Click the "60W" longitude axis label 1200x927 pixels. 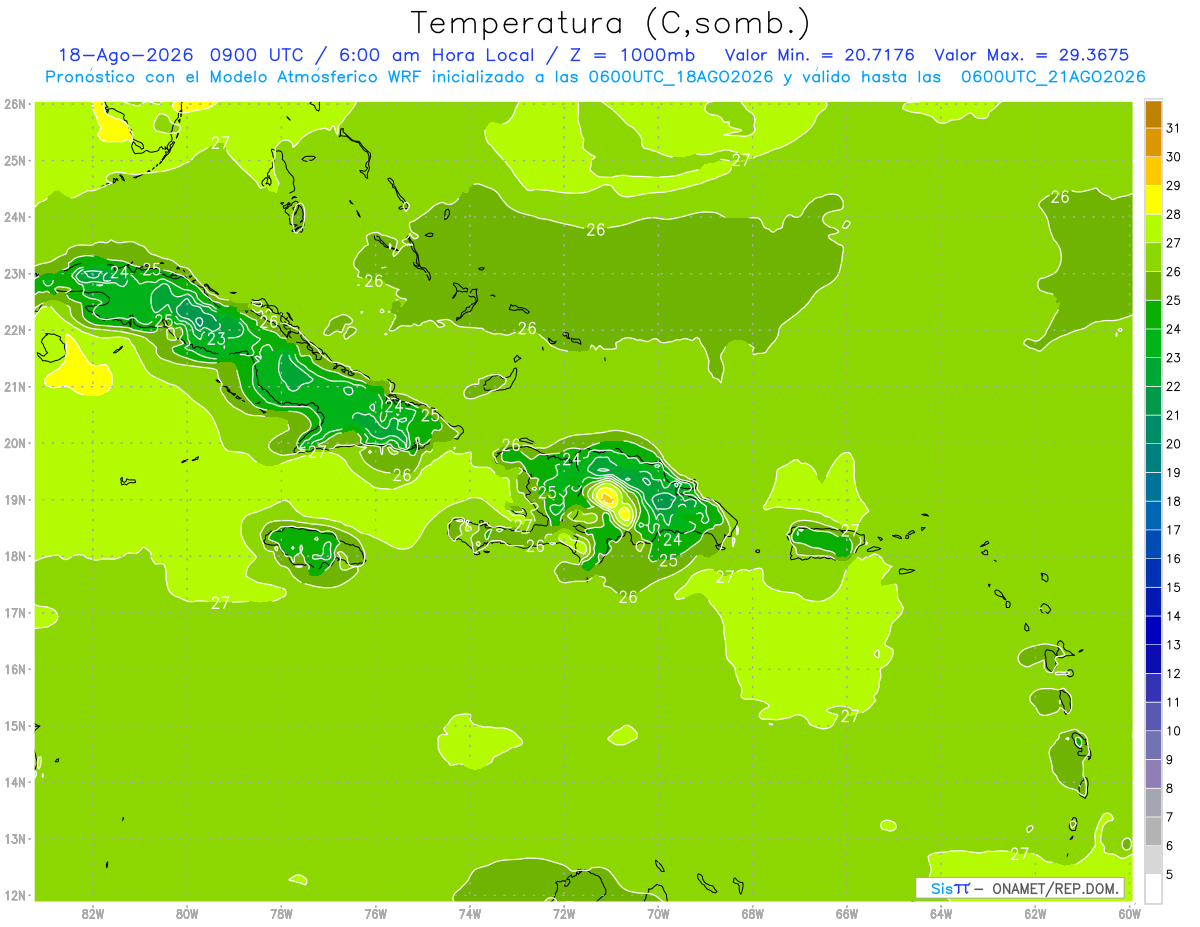[1129, 913]
